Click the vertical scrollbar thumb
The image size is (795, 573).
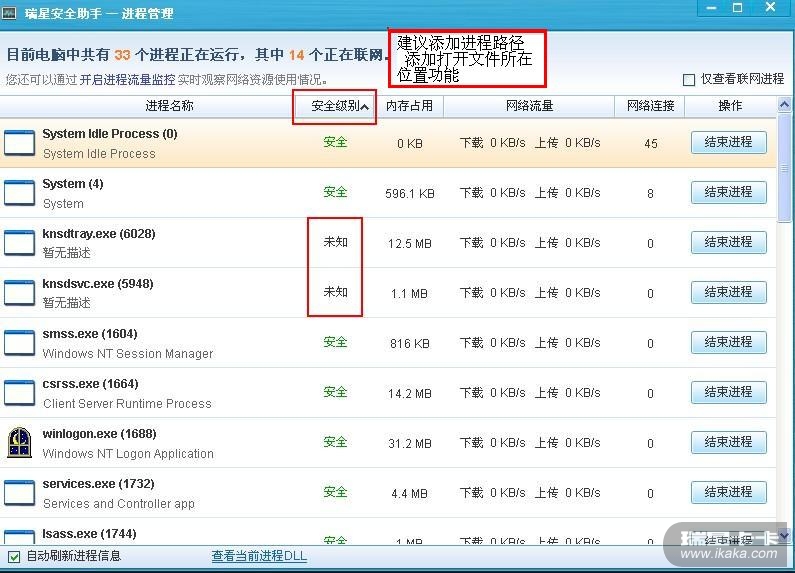tap(784, 167)
